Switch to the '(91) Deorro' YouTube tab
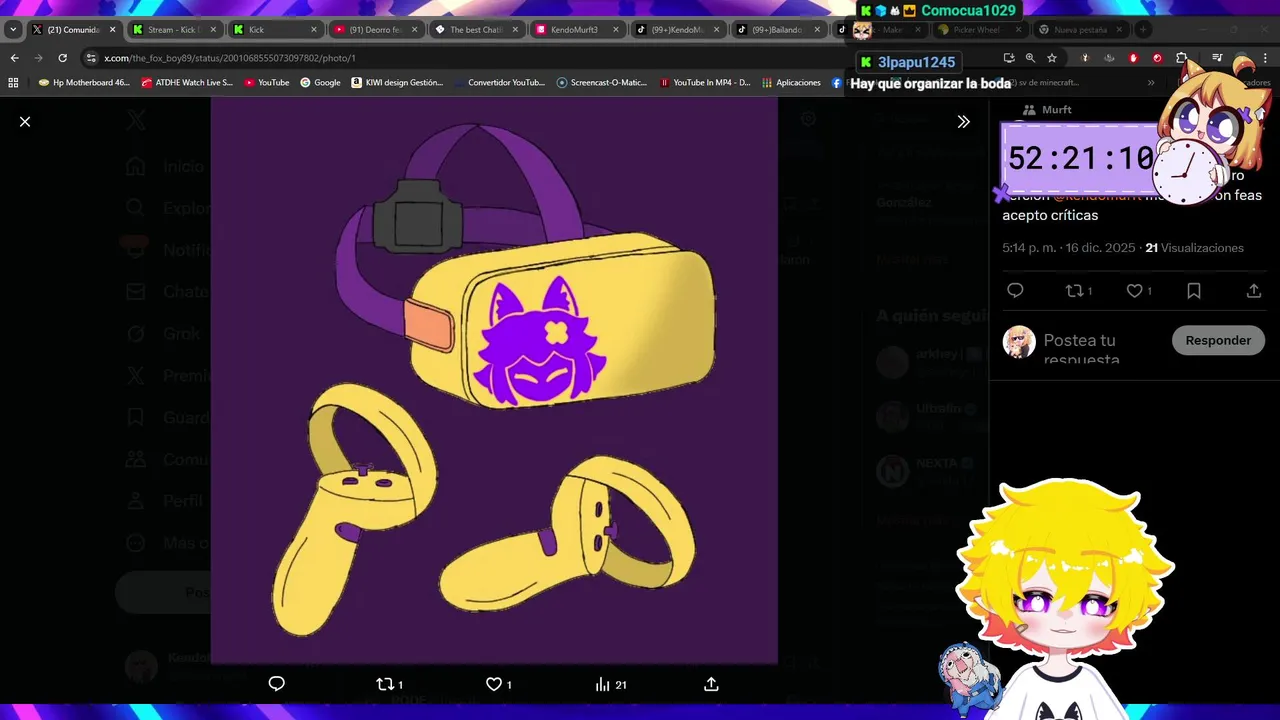The width and height of the screenshot is (1280, 720). [x=374, y=29]
